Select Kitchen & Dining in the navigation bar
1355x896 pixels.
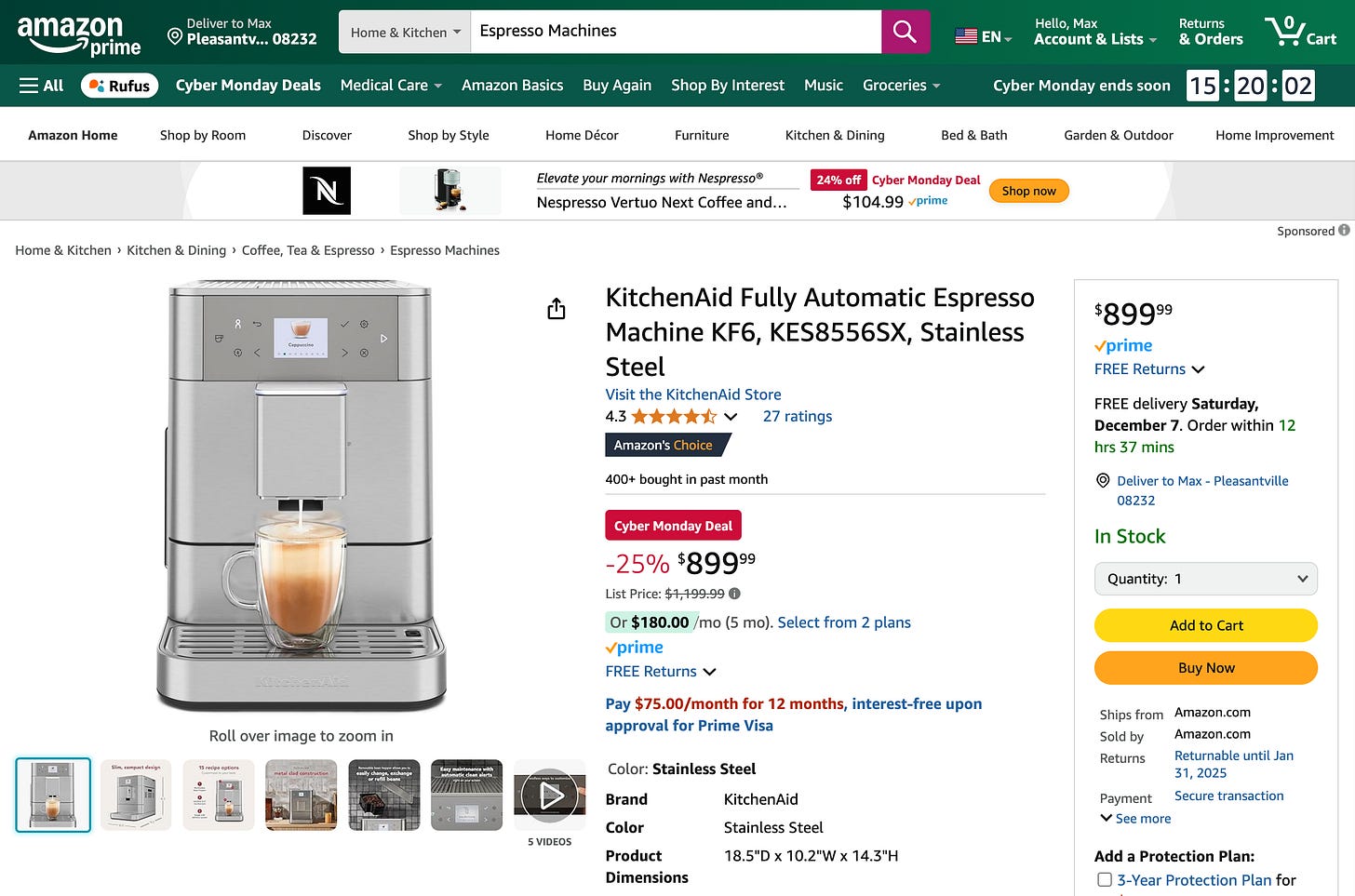point(834,135)
